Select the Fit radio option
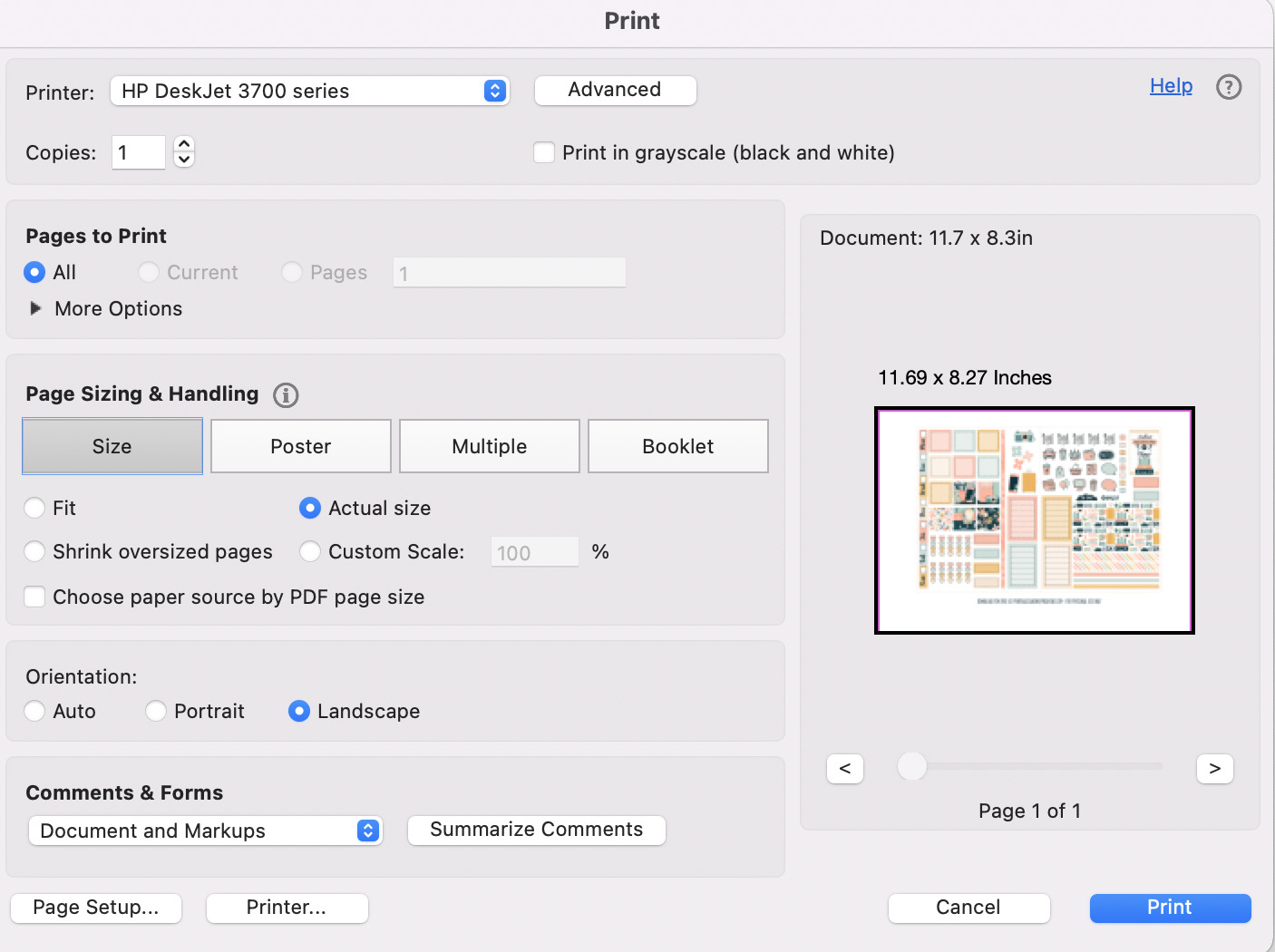Viewport: 1275px width, 952px height. point(34,508)
